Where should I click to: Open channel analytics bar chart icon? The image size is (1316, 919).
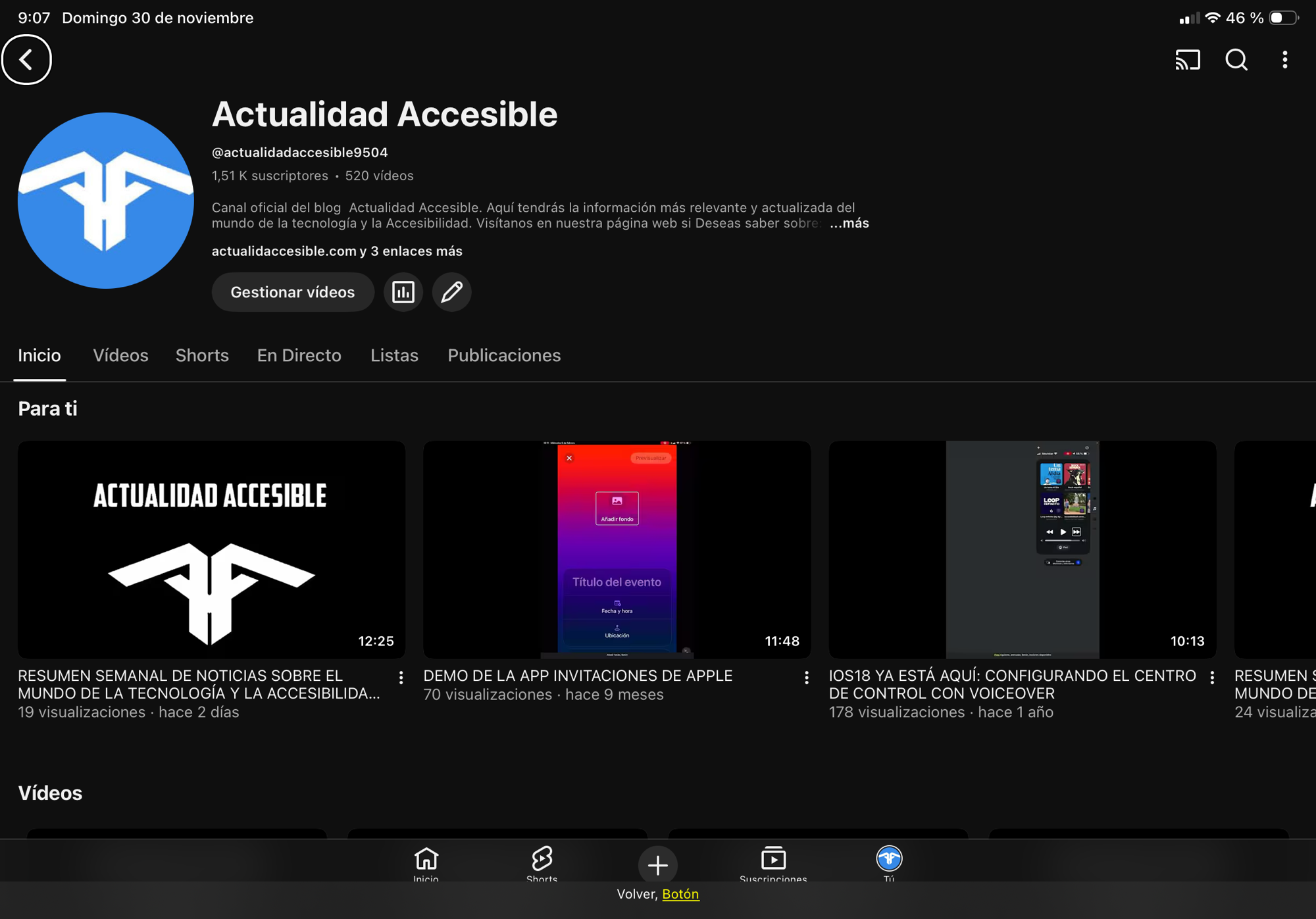point(403,292)
